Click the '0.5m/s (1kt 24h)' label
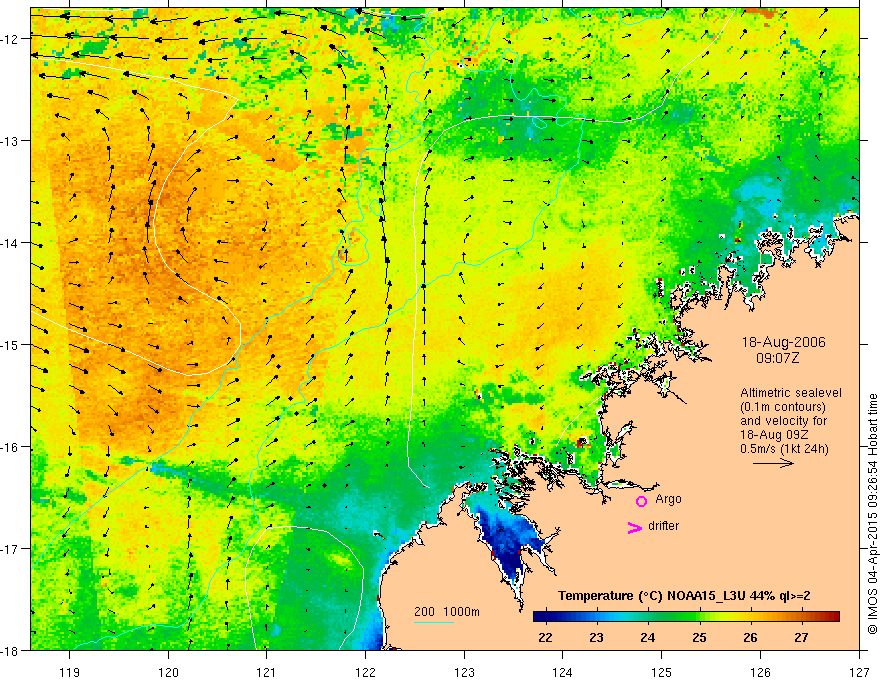This screenshot has width=880, height=680. pyautogui.click(x=784, y=448)
